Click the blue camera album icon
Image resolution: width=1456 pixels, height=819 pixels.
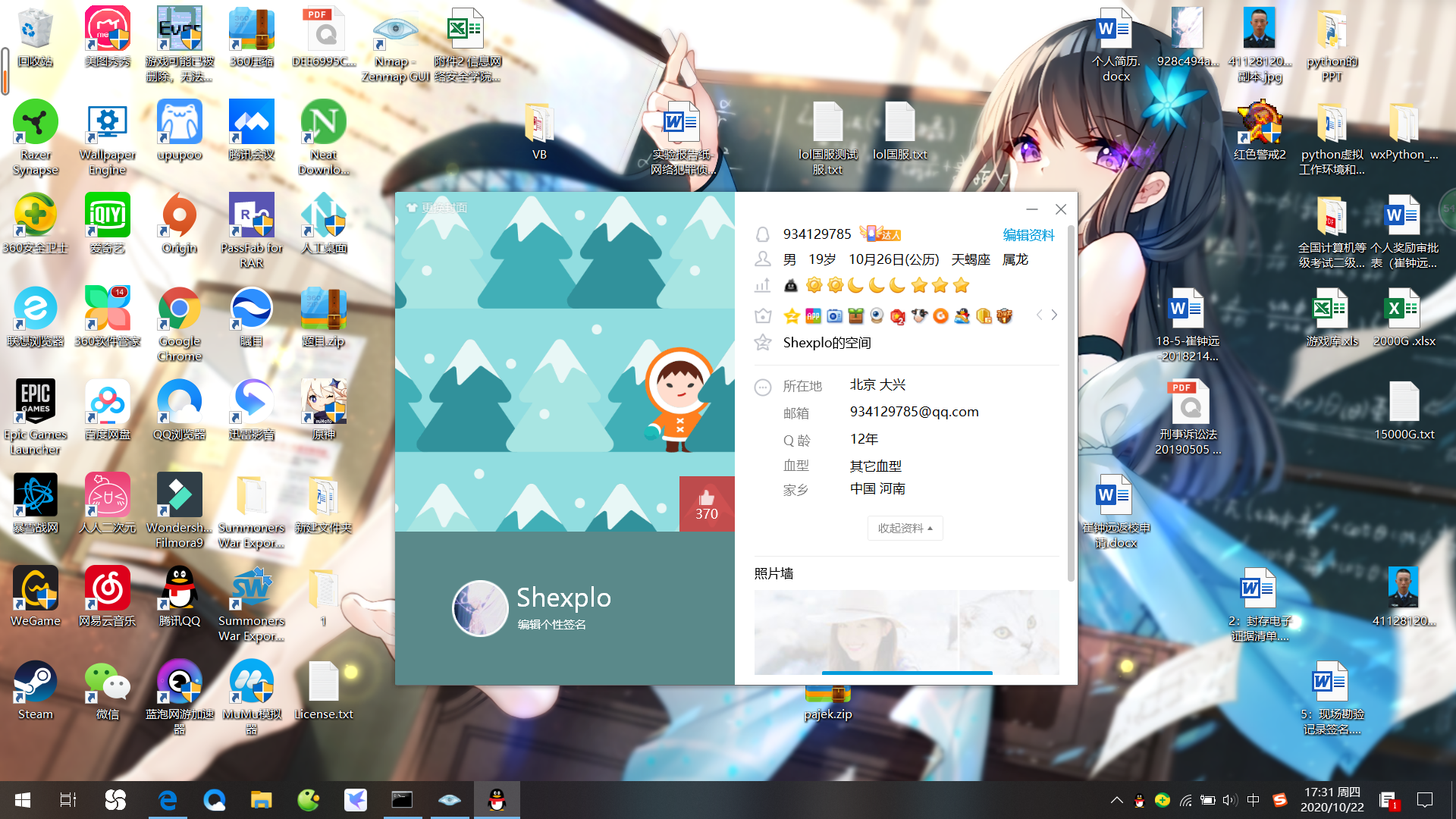click(834, 316)
